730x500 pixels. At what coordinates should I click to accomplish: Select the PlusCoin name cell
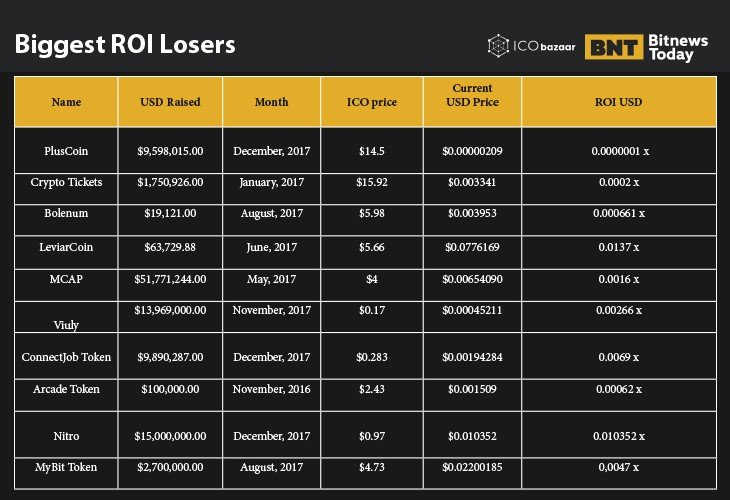tap(66, 150)
